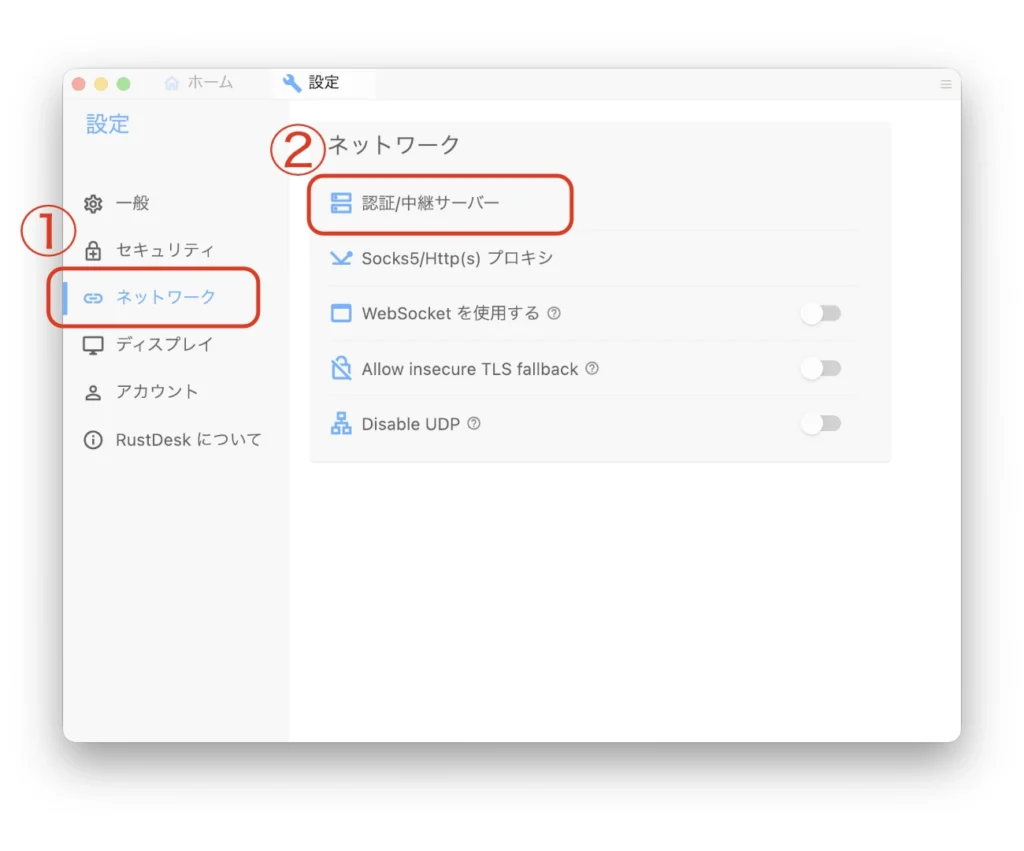Click the info icon for RustDesk について
The image size is (1024, 851).
tap(93, 440)
